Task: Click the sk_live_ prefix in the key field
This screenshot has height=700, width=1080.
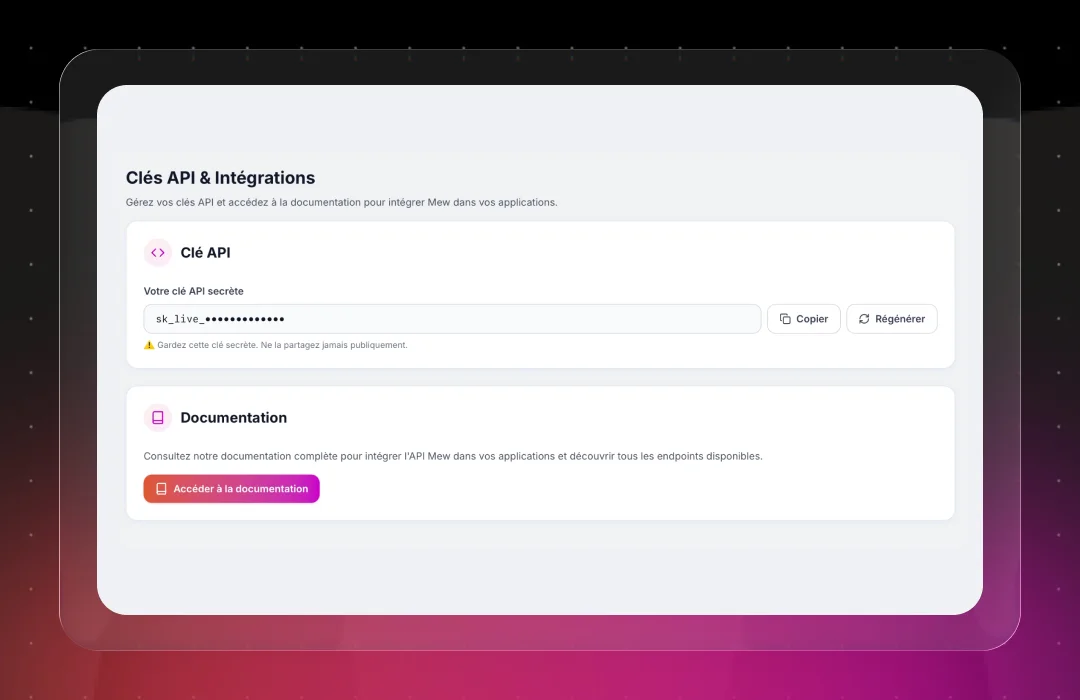Action: click(x=178, y=318)
